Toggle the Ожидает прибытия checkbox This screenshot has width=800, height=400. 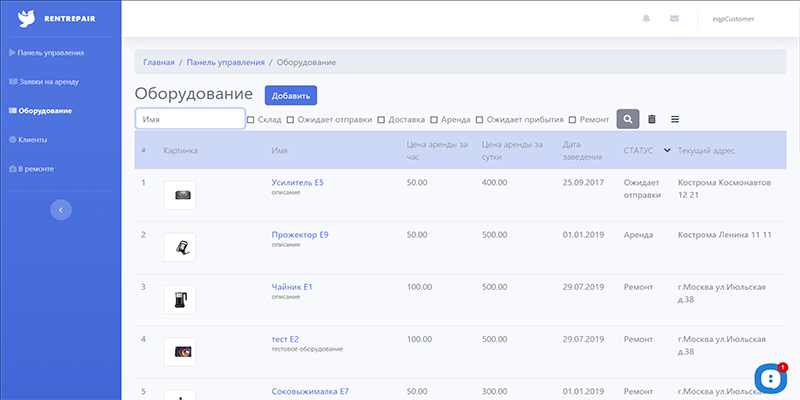pyautogui.click(x=479, y=120)
